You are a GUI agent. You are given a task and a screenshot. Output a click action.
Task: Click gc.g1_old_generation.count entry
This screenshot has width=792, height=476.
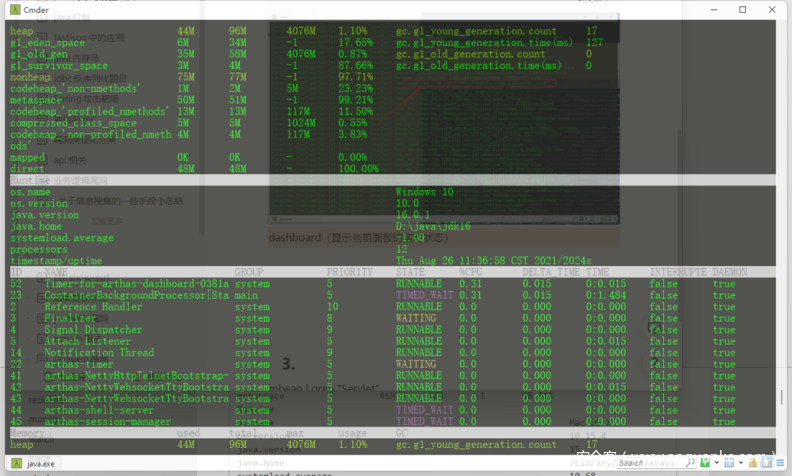470,54
